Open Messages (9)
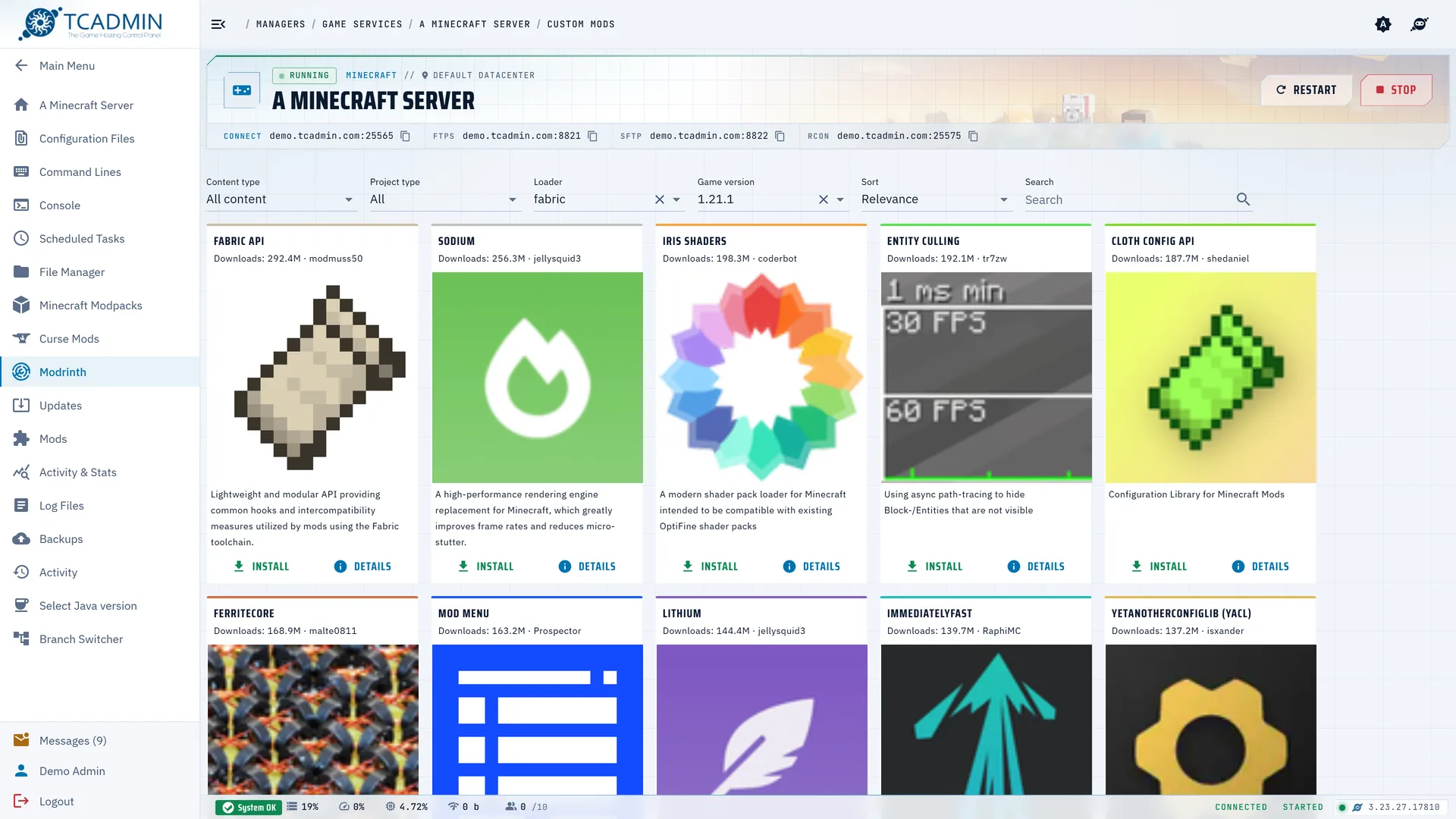The image size is (1456, 819). click(99, 741)
